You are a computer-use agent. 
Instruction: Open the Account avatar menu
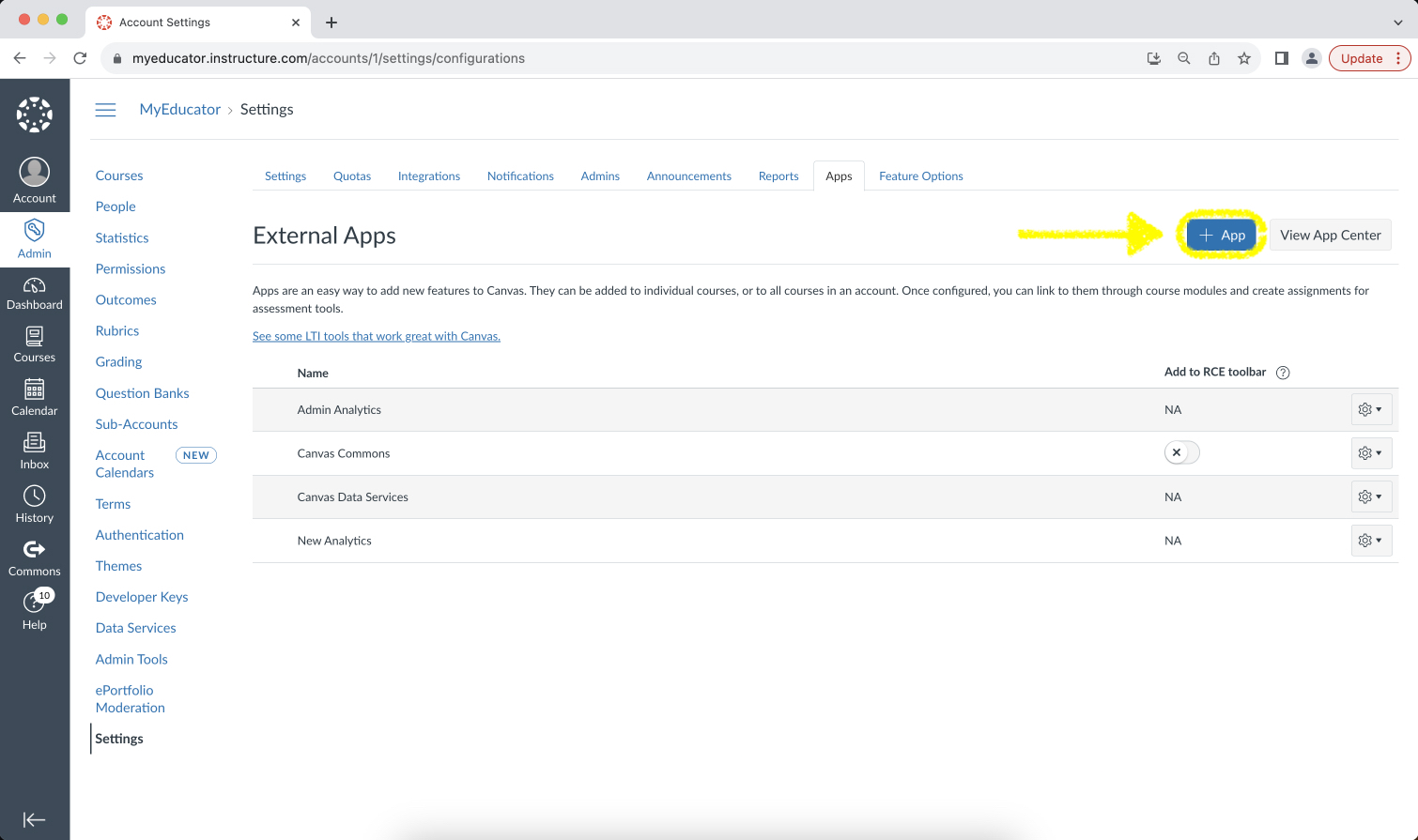pos(35,180)
